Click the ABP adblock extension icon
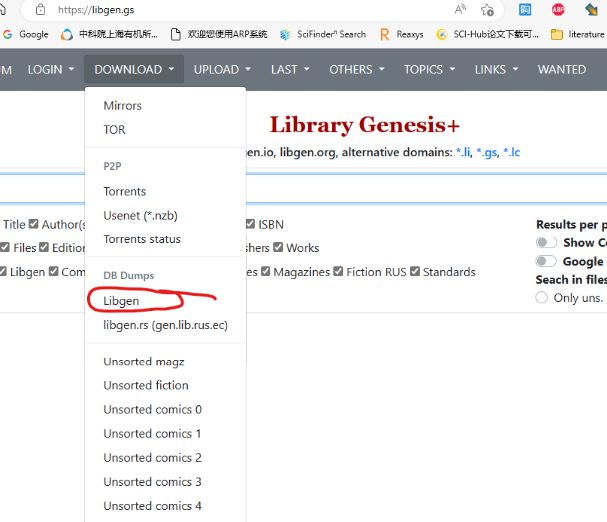 click(x=558, y=9)
